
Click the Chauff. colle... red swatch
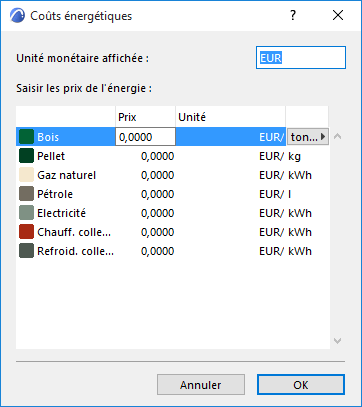click(27, 232)
